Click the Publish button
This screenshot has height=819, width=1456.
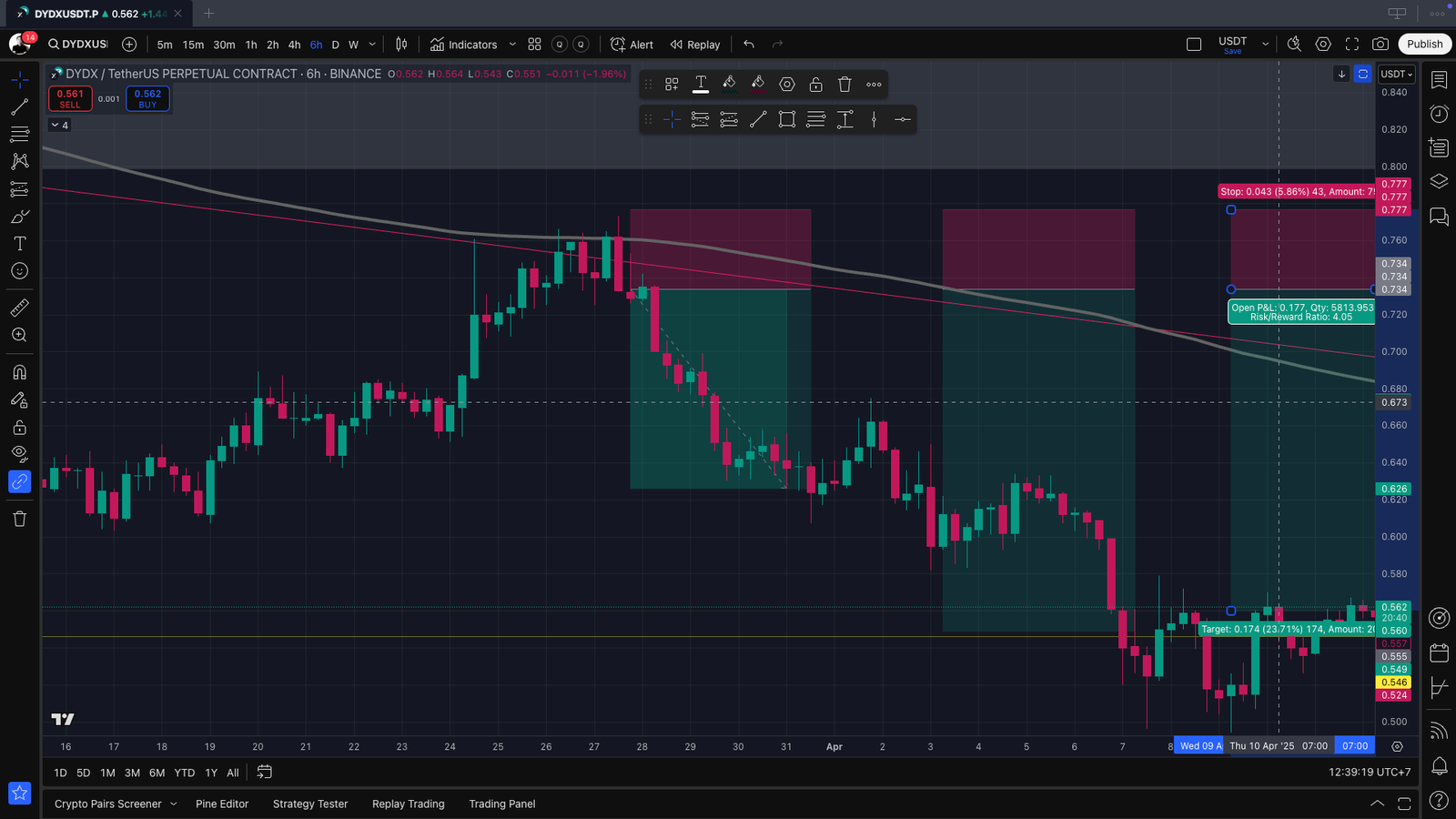[x=1424, y=44]
